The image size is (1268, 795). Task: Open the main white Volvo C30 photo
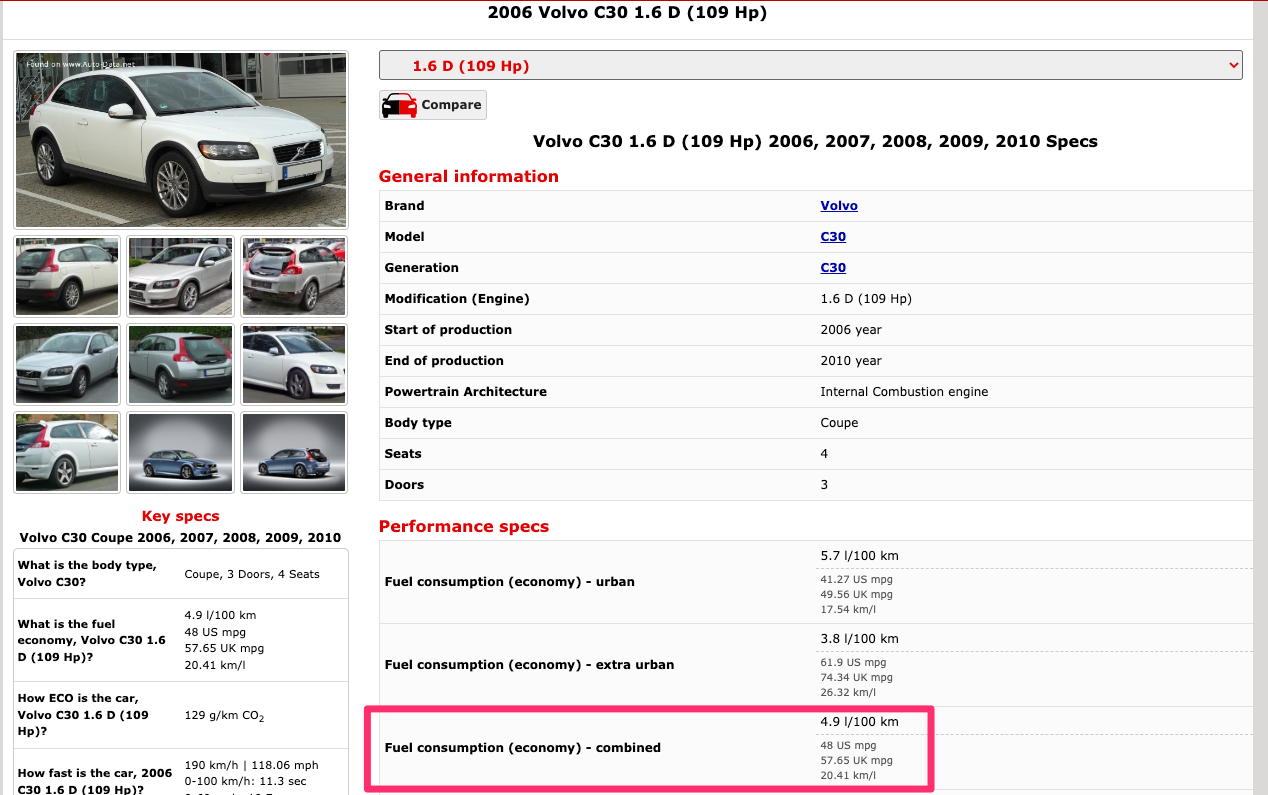pyautogui.click(x=181, y=140)
